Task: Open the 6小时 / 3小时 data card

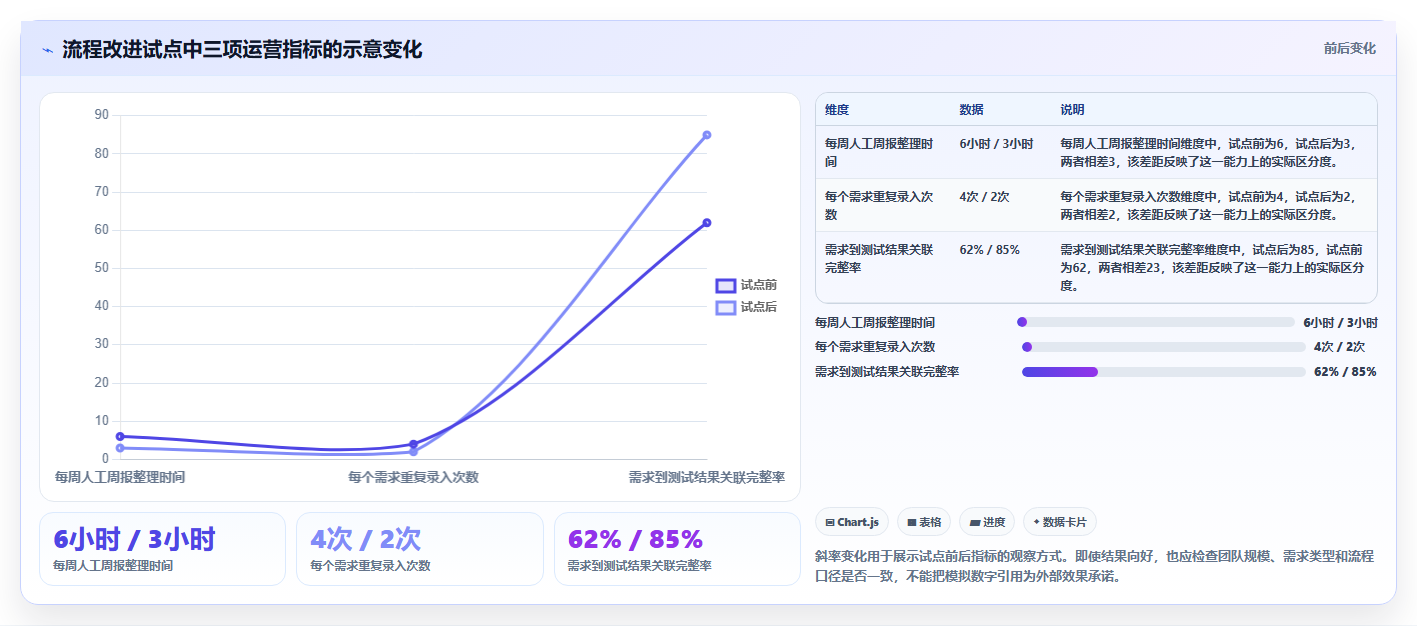Action: click(162, 549)
